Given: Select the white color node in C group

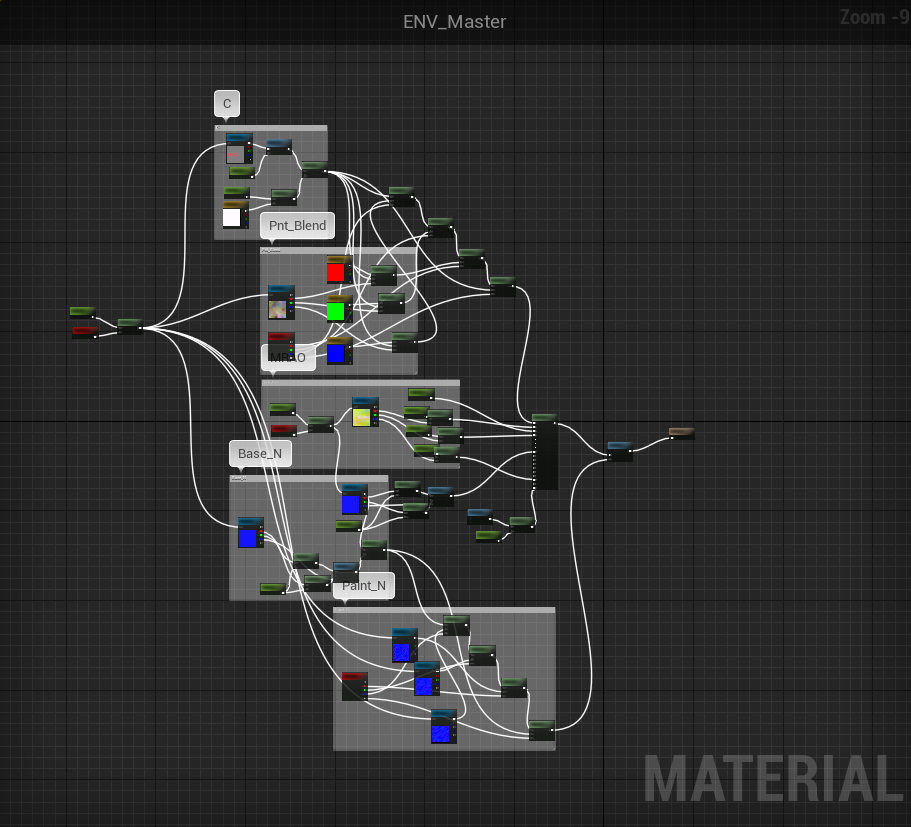Looking at the screenshot, I should click(235, 215).
